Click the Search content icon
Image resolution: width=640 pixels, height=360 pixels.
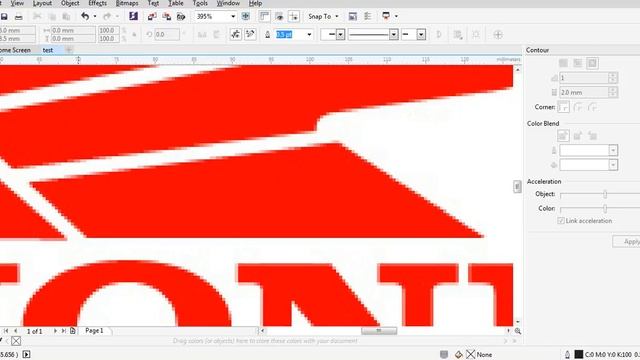(x=133, y=16)
